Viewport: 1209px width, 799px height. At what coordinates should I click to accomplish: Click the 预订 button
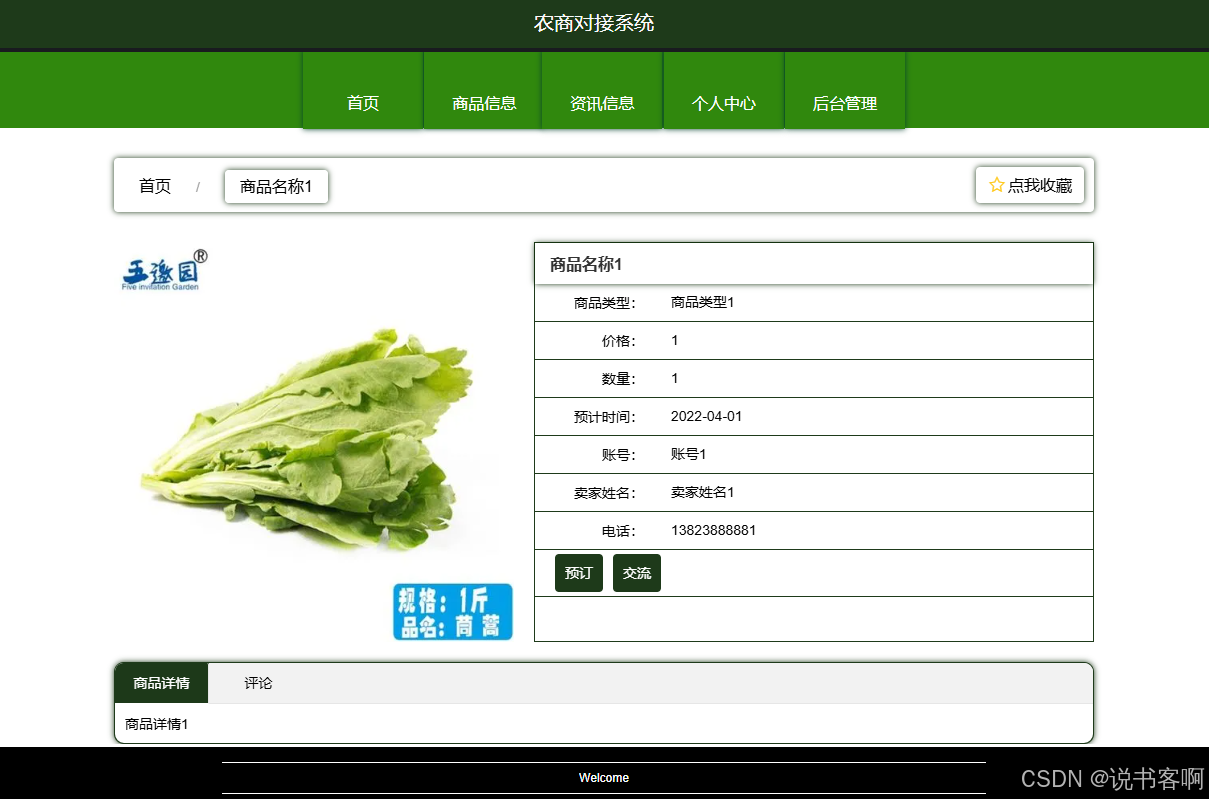click(x=579, y=573)
